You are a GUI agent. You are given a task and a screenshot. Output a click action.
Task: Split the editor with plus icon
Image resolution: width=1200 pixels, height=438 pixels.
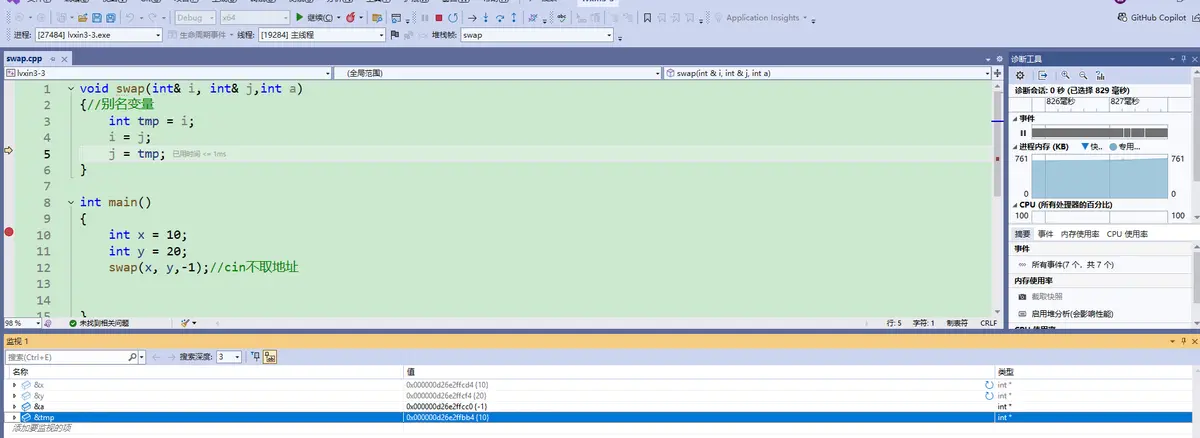996,73
